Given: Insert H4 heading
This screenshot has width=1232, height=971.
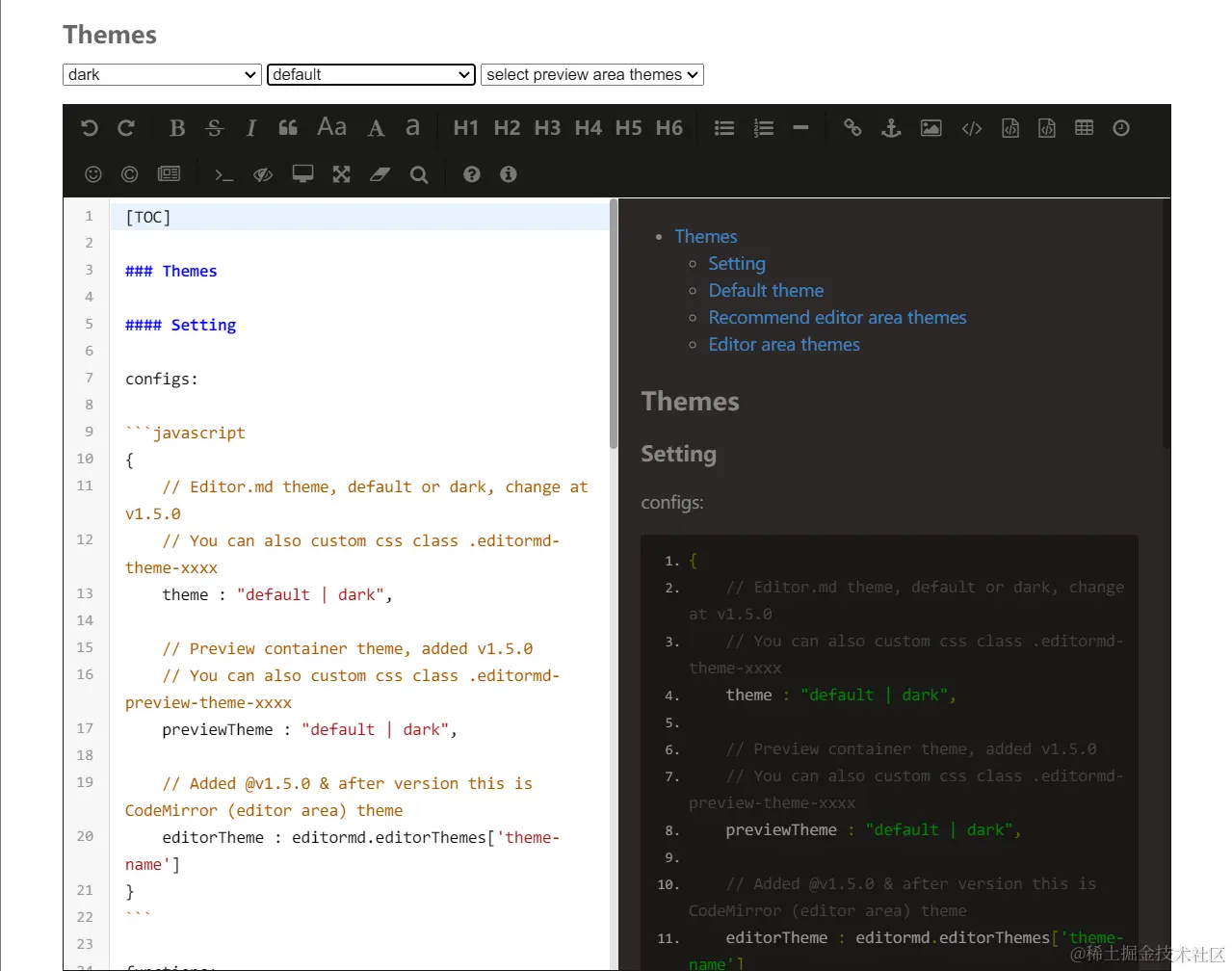Looking at the screenshot, I should point(588,128).
